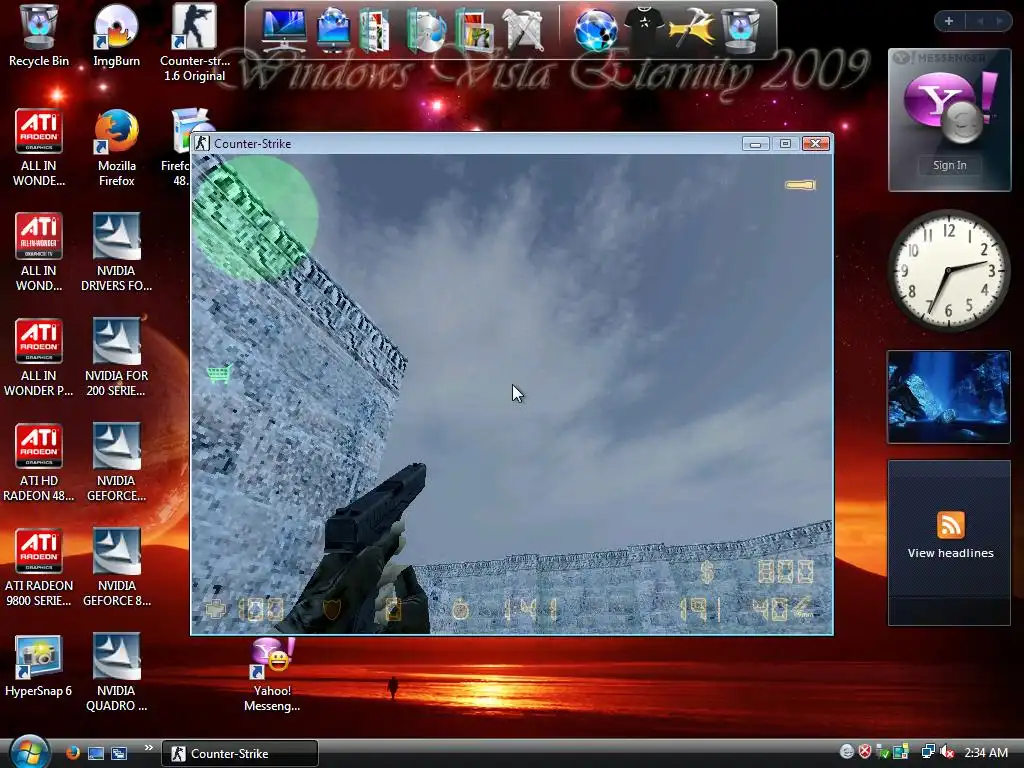Click the slideshow picture gadget thumbnail
The width and height of the screenshot is (1024, 768).
[948, 397]
